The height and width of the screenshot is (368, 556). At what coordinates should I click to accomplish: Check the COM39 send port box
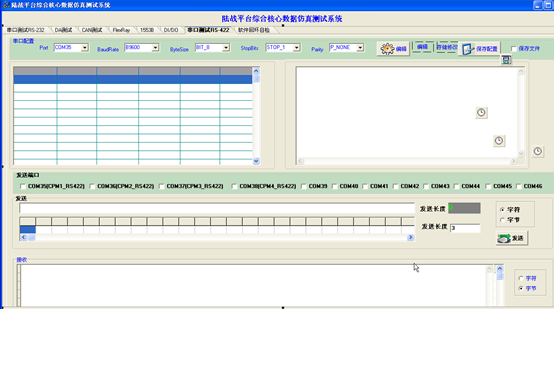coord(304,186)
